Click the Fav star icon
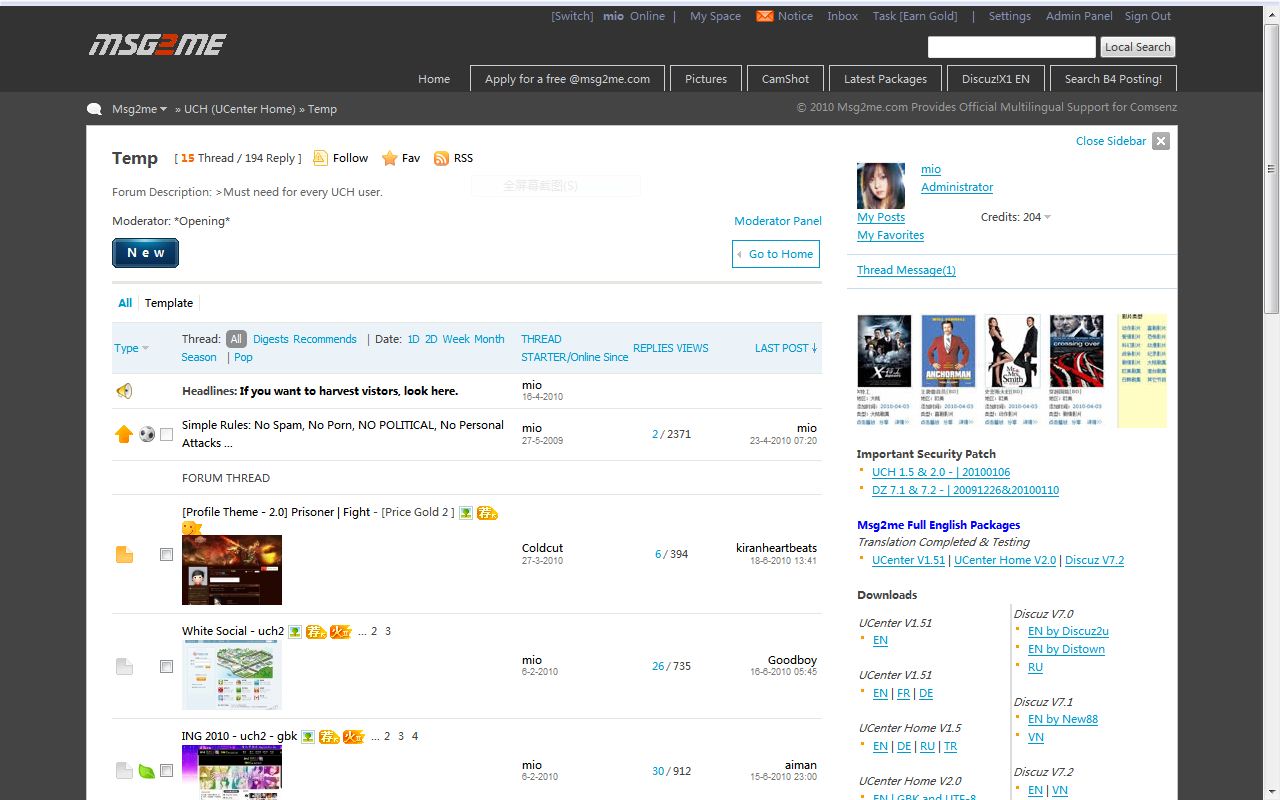This screenshot has height=800, width=1280. point(389,158)
